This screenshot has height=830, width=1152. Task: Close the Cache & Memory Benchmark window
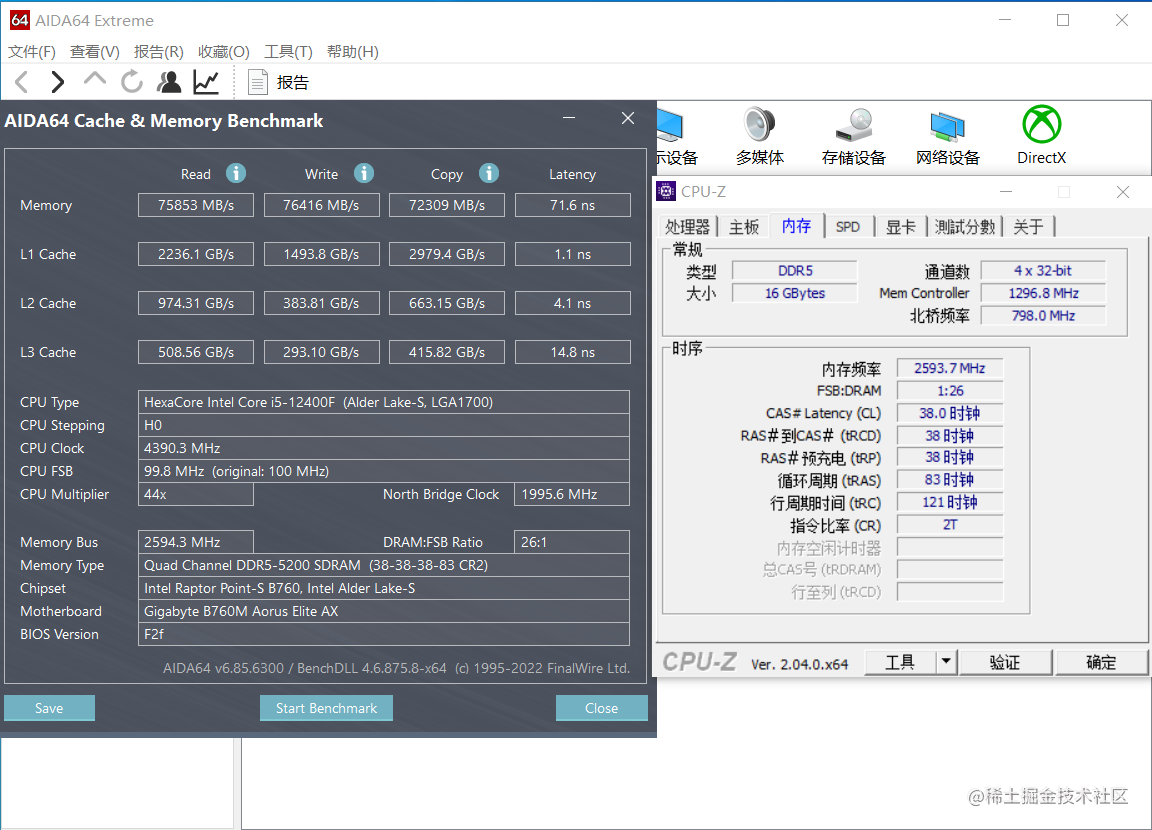tap(627, 118)
